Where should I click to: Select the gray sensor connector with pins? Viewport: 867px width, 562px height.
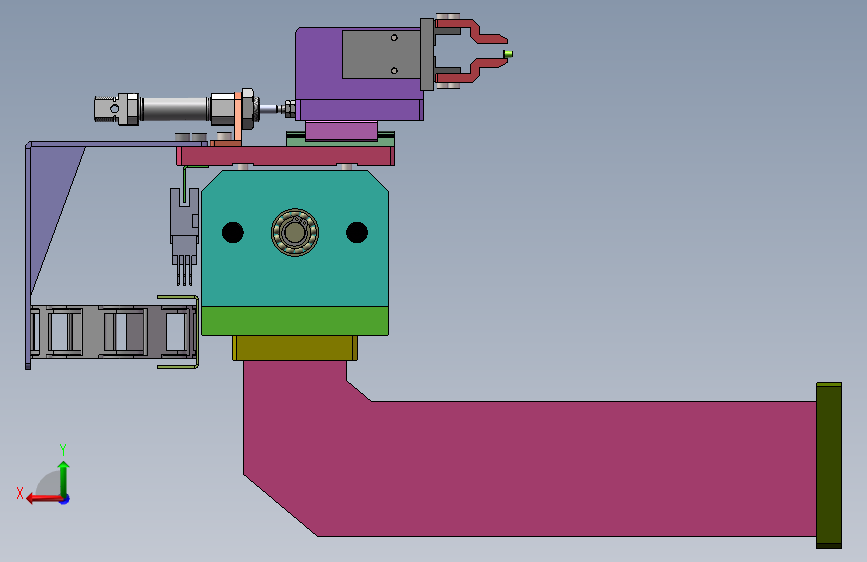(x=184, y=237)
